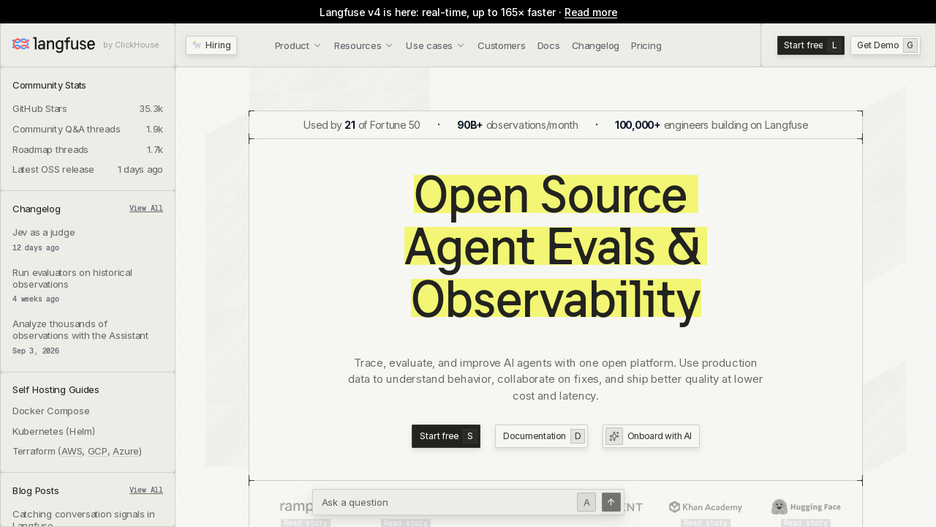Click the by ClickHouse label
Viewport: 936px width, 527px height.
coord(131,45)
